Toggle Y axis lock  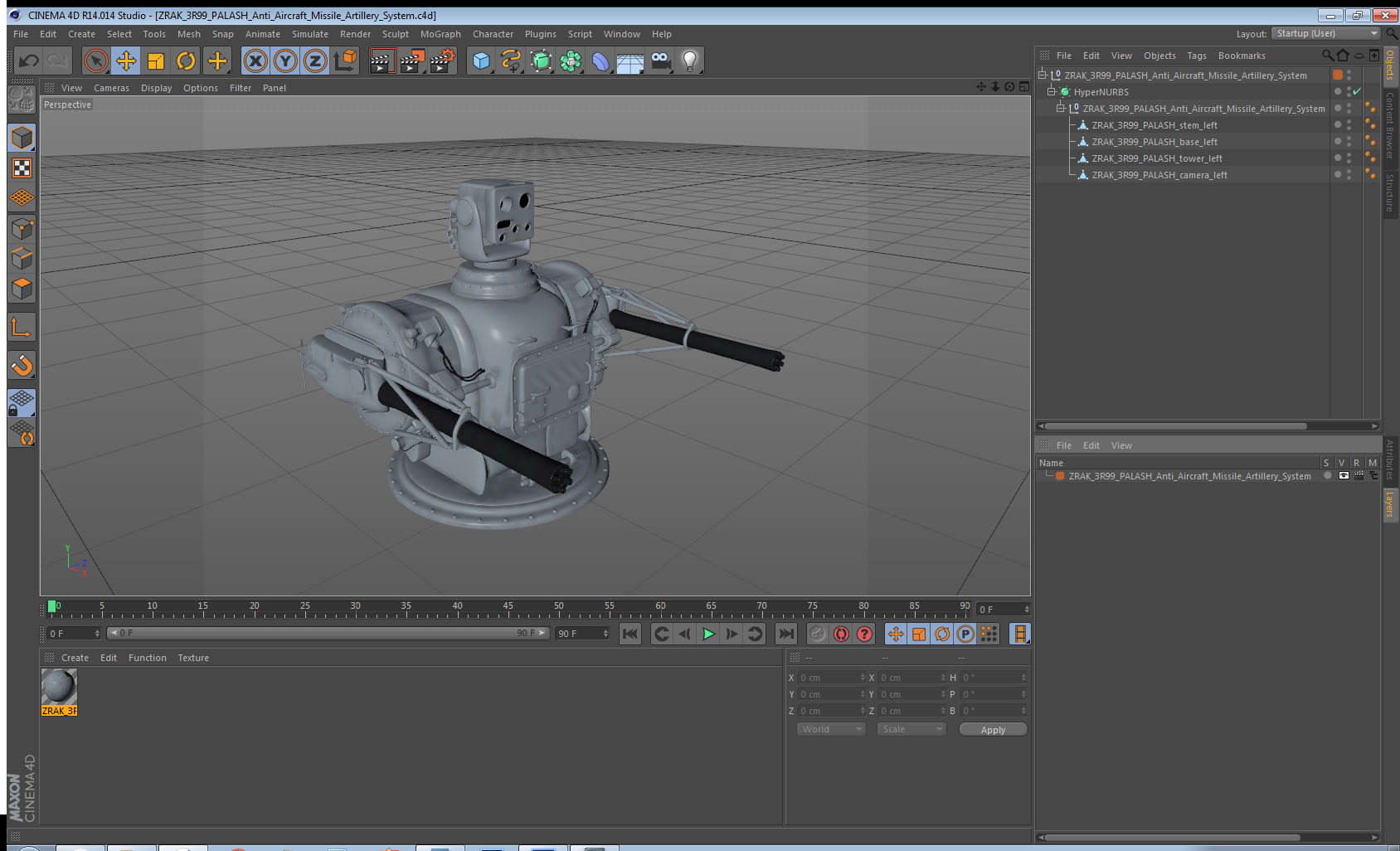[285, 61]
